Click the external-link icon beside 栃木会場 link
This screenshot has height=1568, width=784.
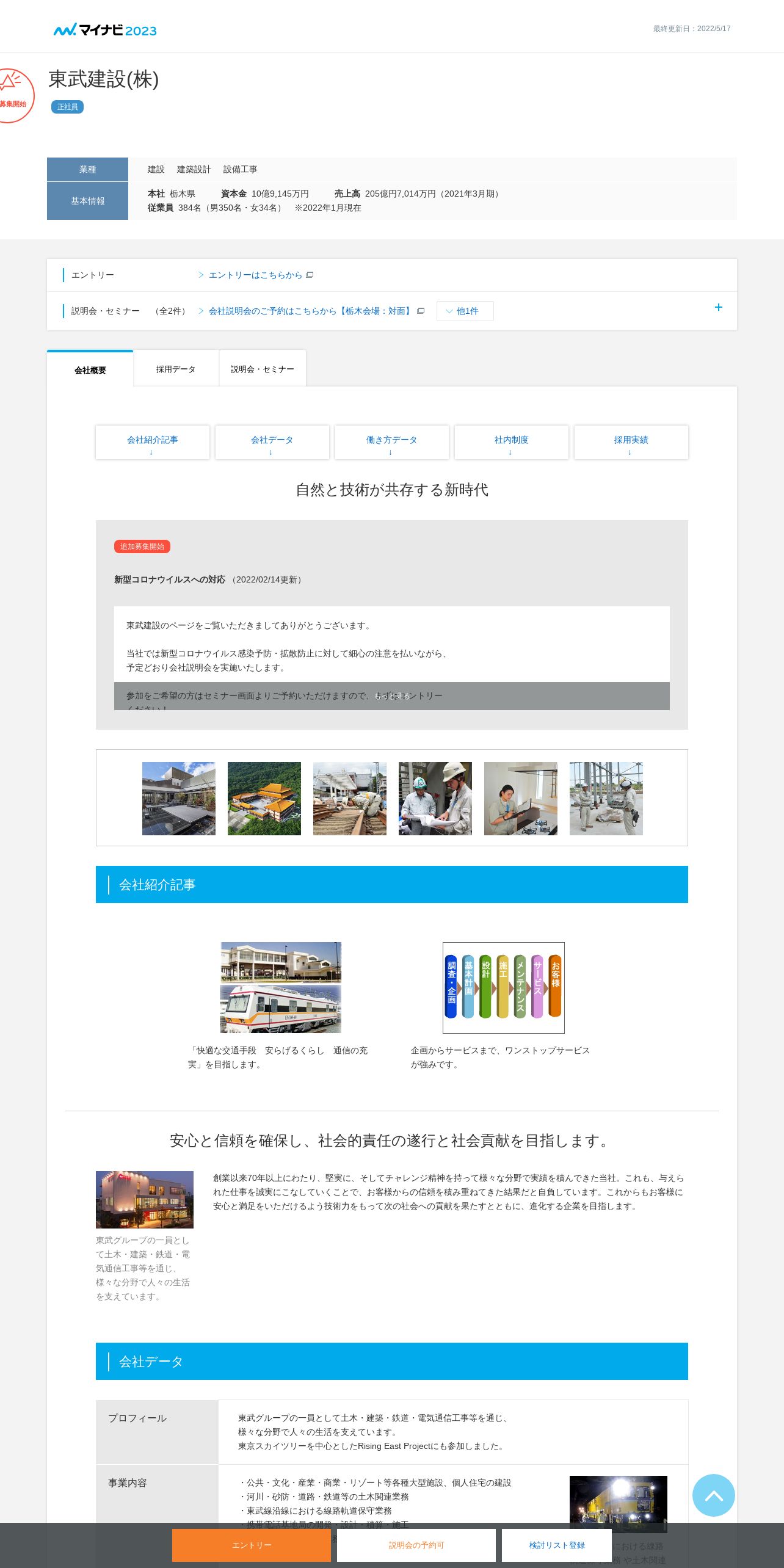point(421,311)
